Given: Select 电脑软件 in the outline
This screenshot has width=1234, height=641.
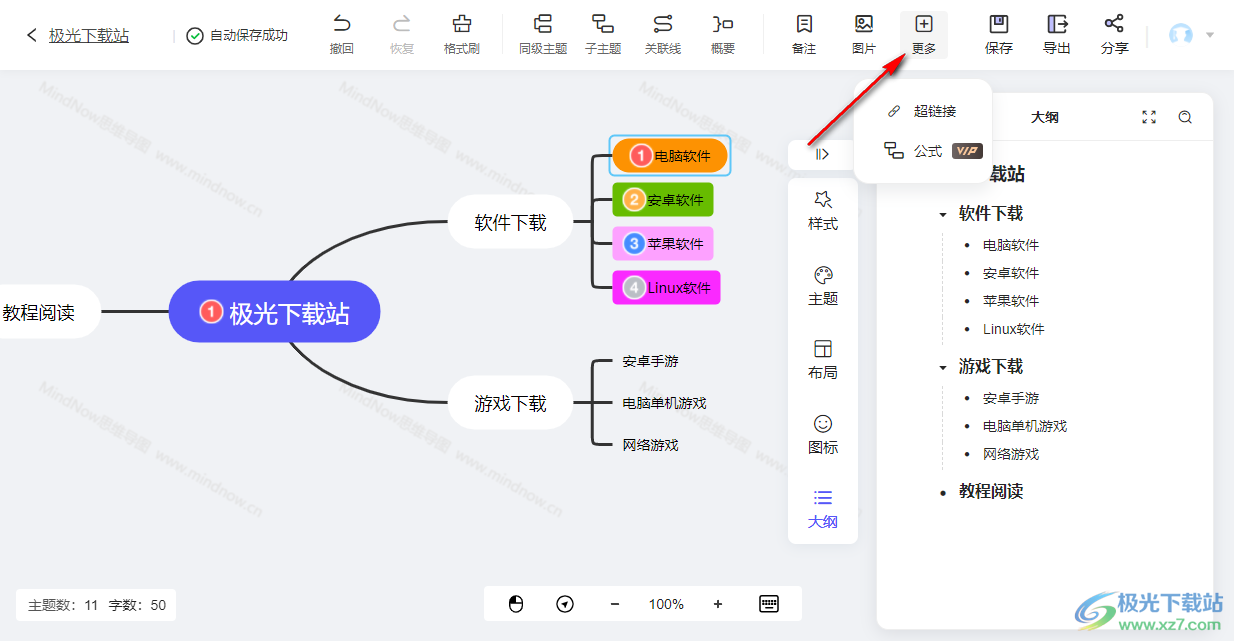Looking at the screenshot, I should point(1011,245).
